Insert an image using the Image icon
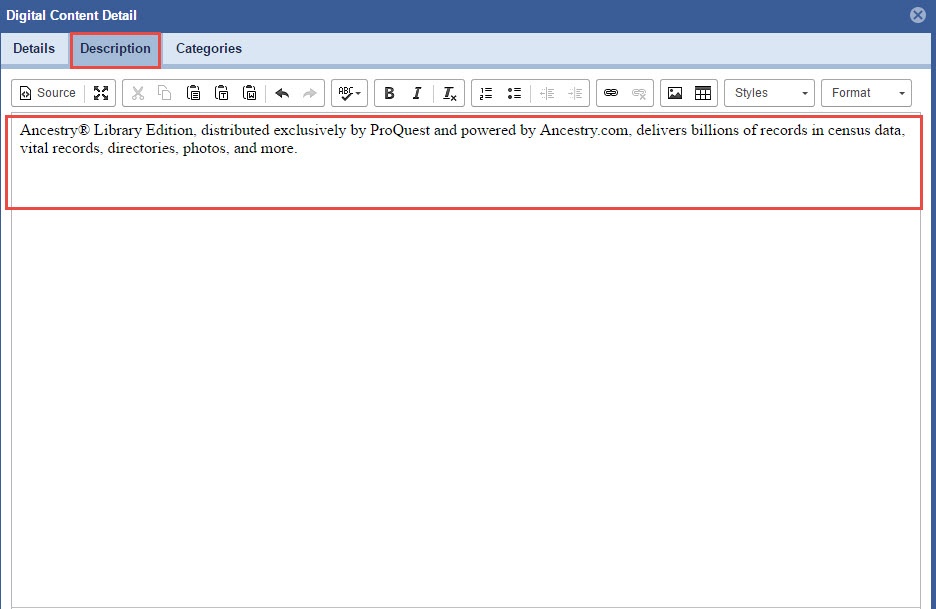The height and width of the screenshot is (609, 936). pyautogui.click(x=675, y=93)
